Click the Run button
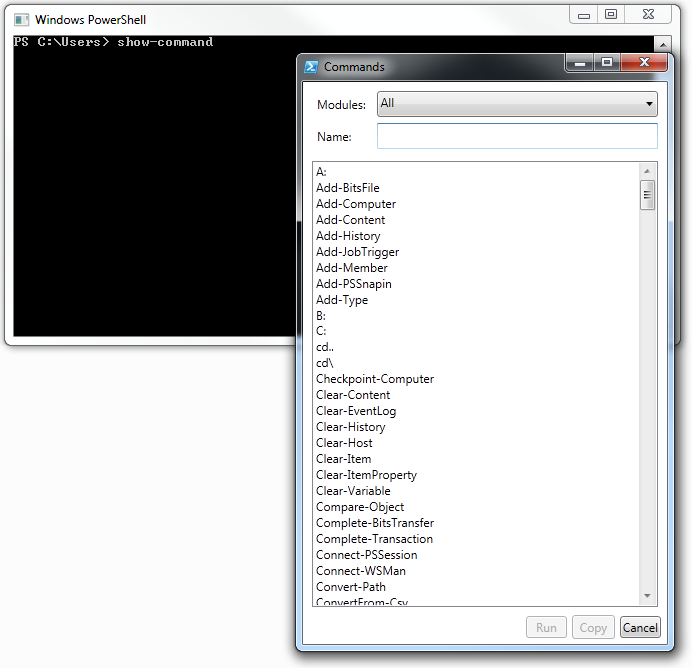Image resolution: width=692 pixels, height=668 pixels. [x=546, y=627]
